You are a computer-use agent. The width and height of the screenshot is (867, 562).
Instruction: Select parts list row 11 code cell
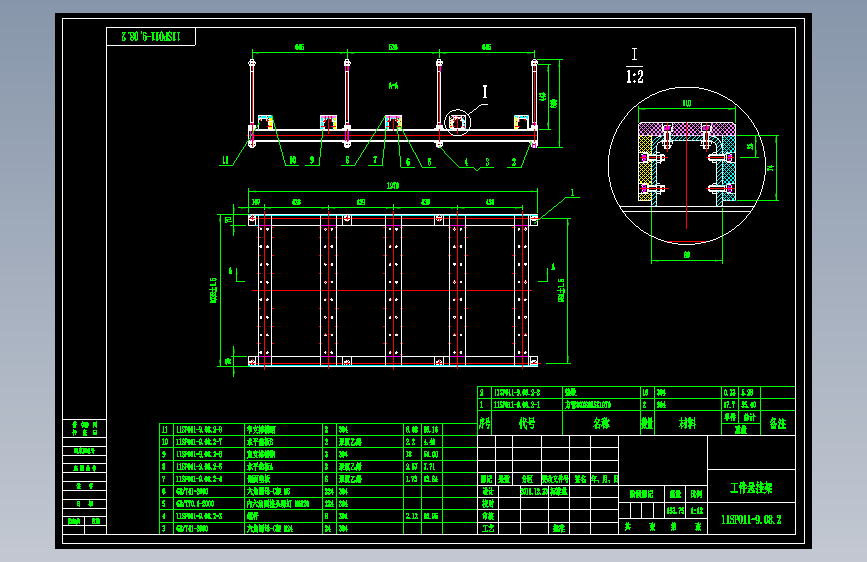209,429
